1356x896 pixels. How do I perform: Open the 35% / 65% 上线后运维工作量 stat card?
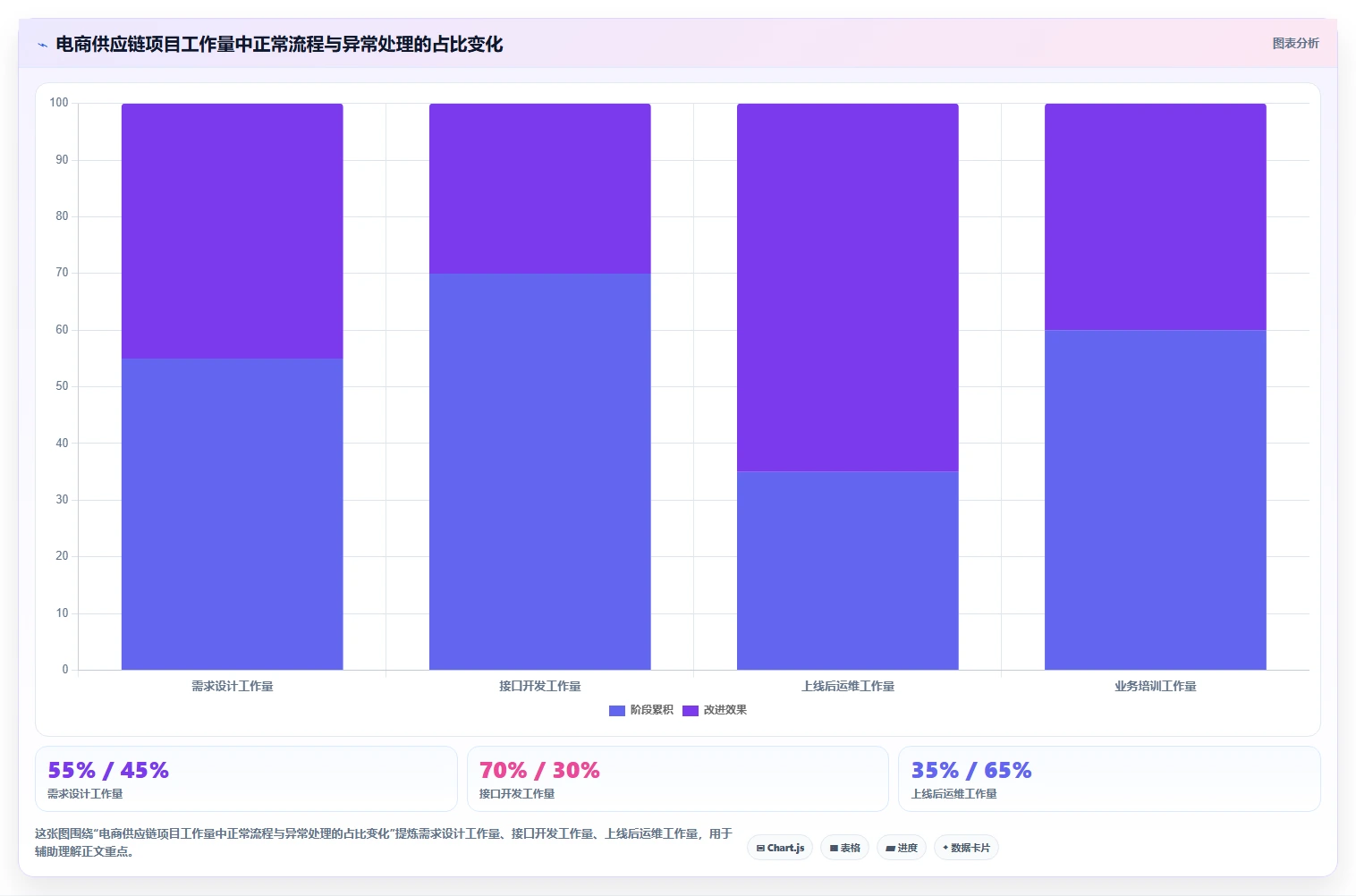(1109, 779)
